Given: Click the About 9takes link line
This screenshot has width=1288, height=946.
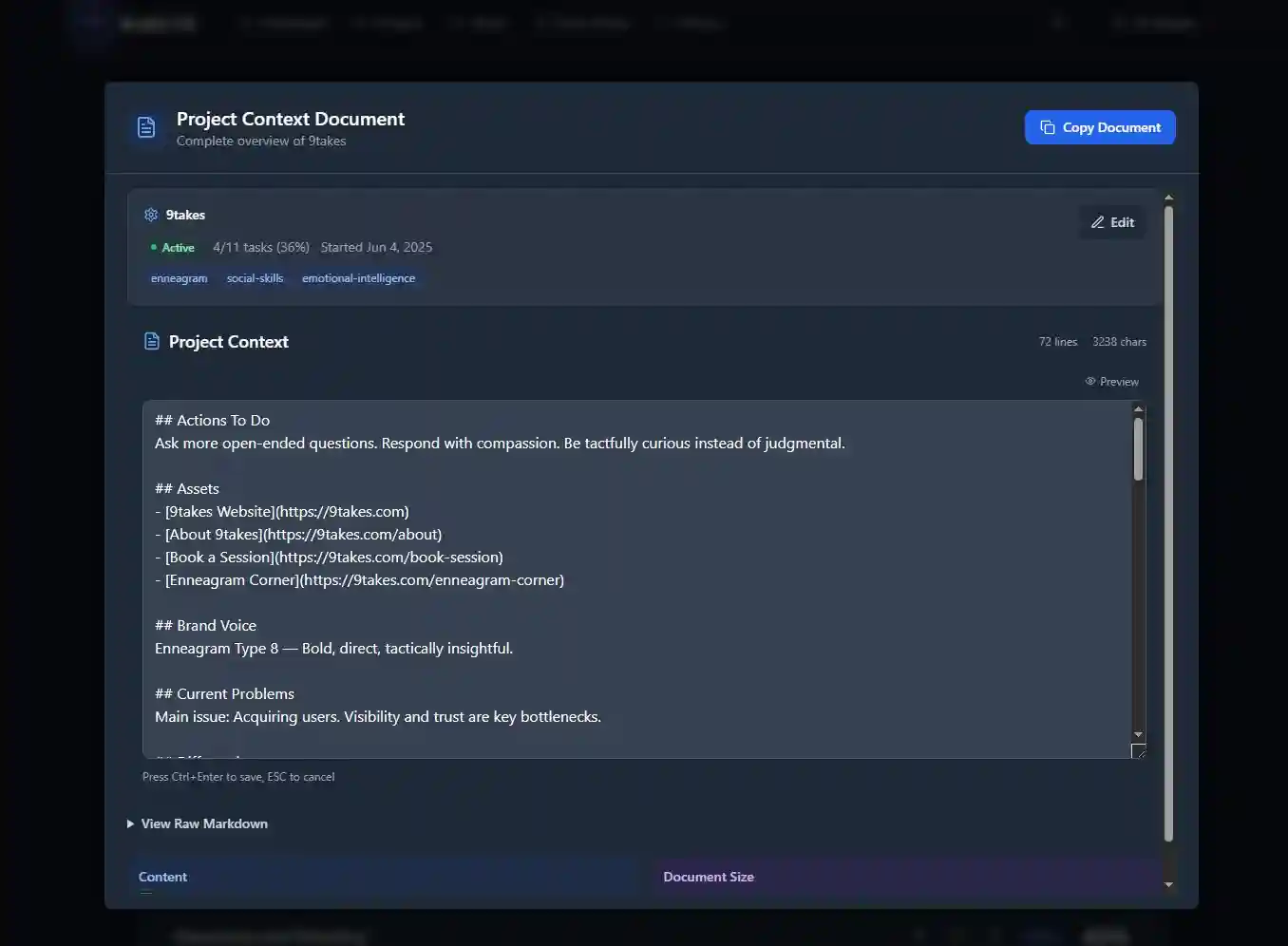Looking at the screenshot, I should 298,534.
